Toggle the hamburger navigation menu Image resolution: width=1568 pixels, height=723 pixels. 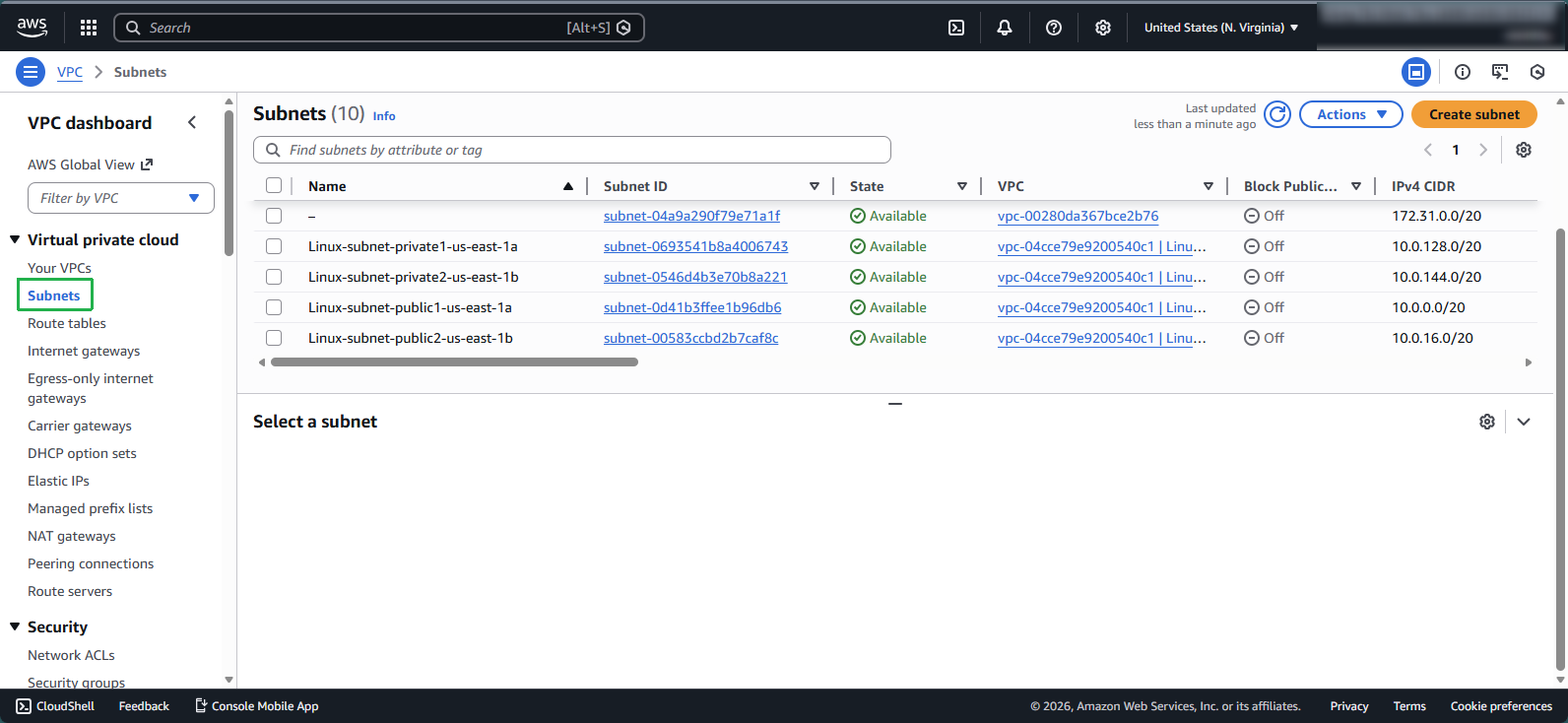pos(31,72)
